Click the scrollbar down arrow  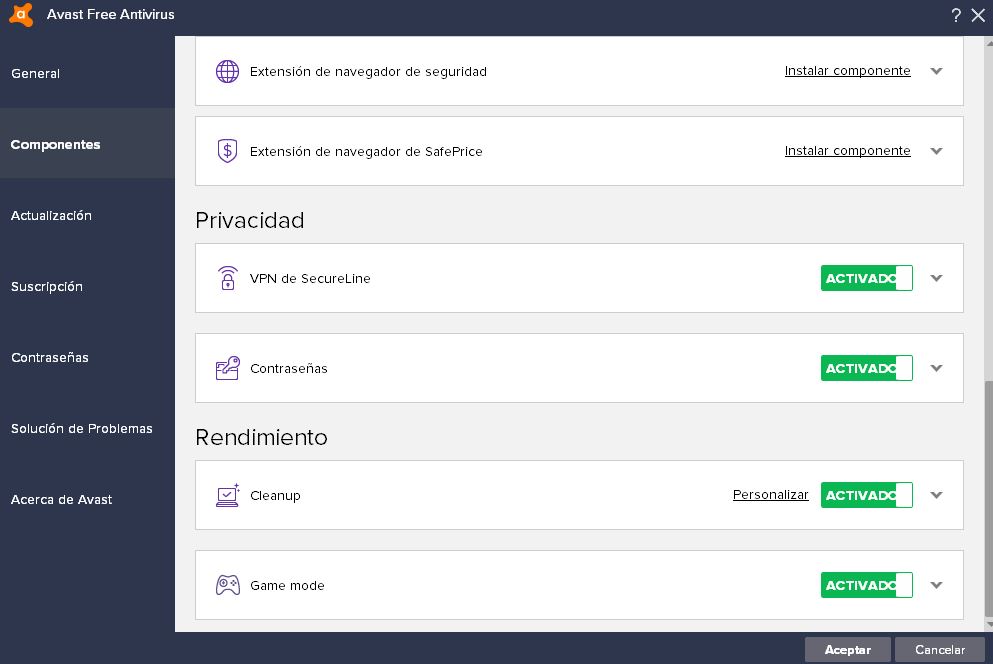point(989,625)
